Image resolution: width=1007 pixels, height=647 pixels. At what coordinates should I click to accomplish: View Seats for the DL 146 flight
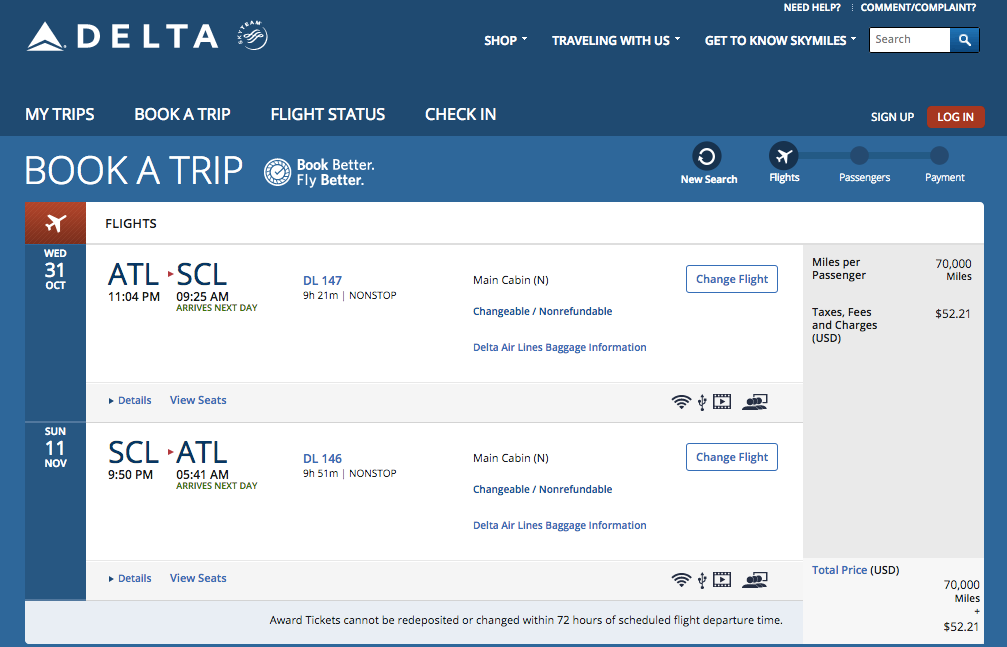[x=198, y=578]
